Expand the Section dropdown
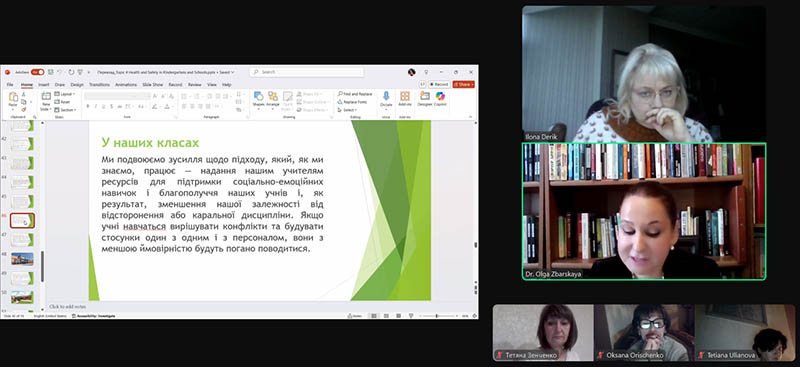Image resolution: width=800 pixels, height=367 pixels. click(x=65, y=110)
